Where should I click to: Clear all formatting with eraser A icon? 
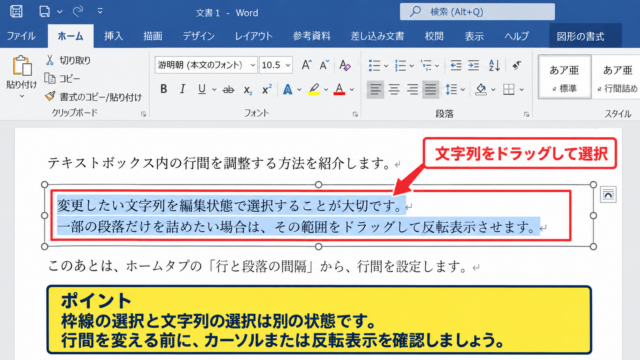(345, 65)
